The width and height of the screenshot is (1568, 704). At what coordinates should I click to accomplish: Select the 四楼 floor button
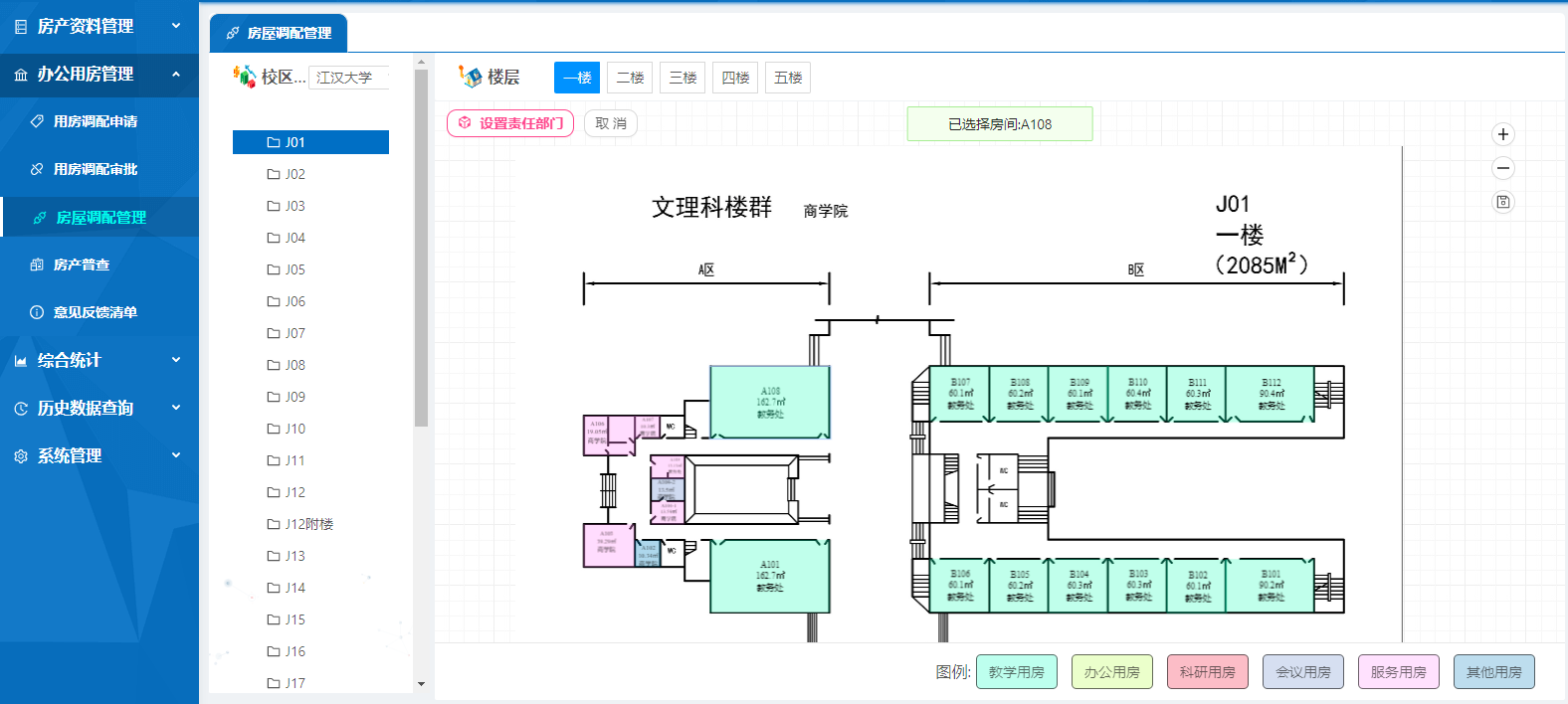tap(735, 78)
